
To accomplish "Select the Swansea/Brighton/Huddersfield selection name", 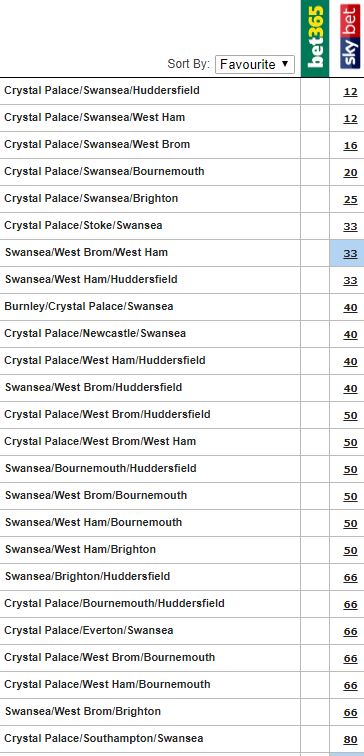I will point(87,576).
